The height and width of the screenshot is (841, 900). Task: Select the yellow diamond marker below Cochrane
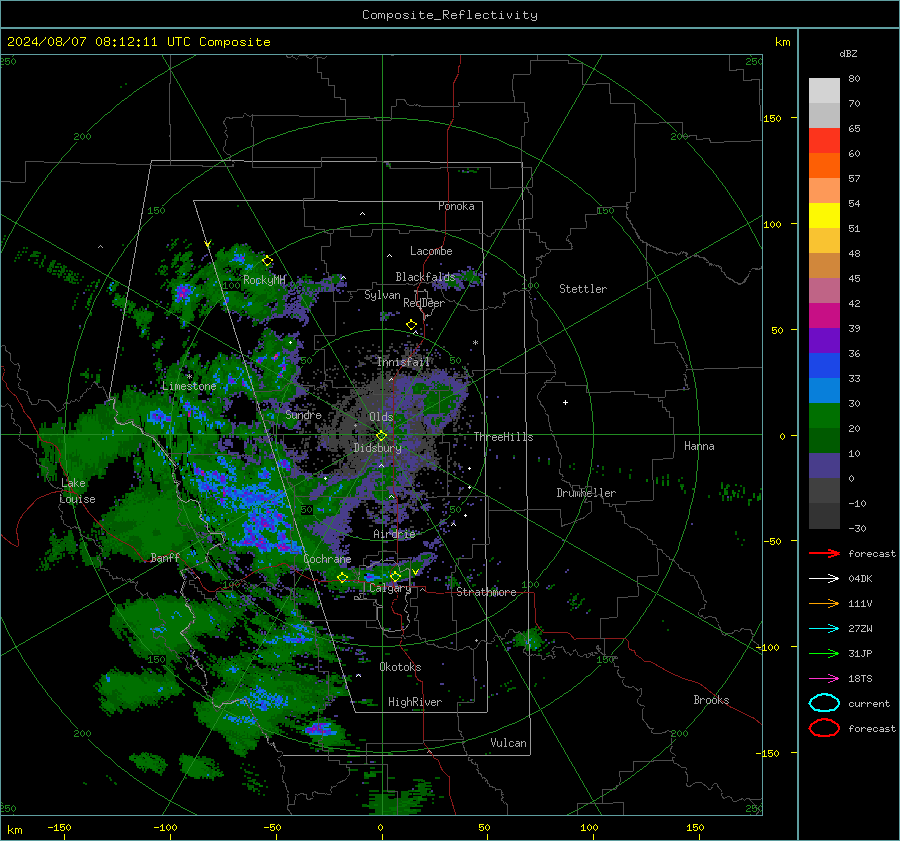tap(343, 578)
